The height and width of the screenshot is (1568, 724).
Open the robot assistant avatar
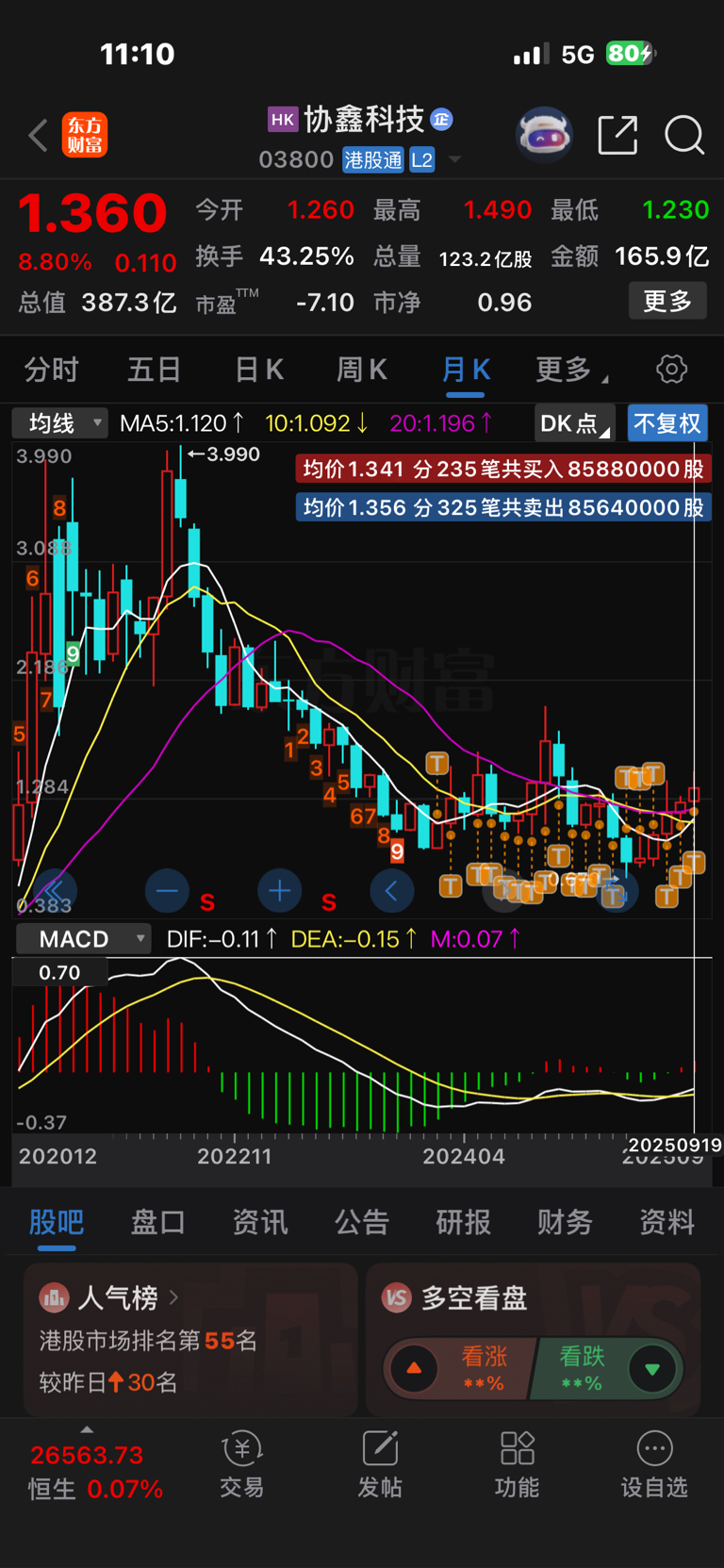click(544, 135)
